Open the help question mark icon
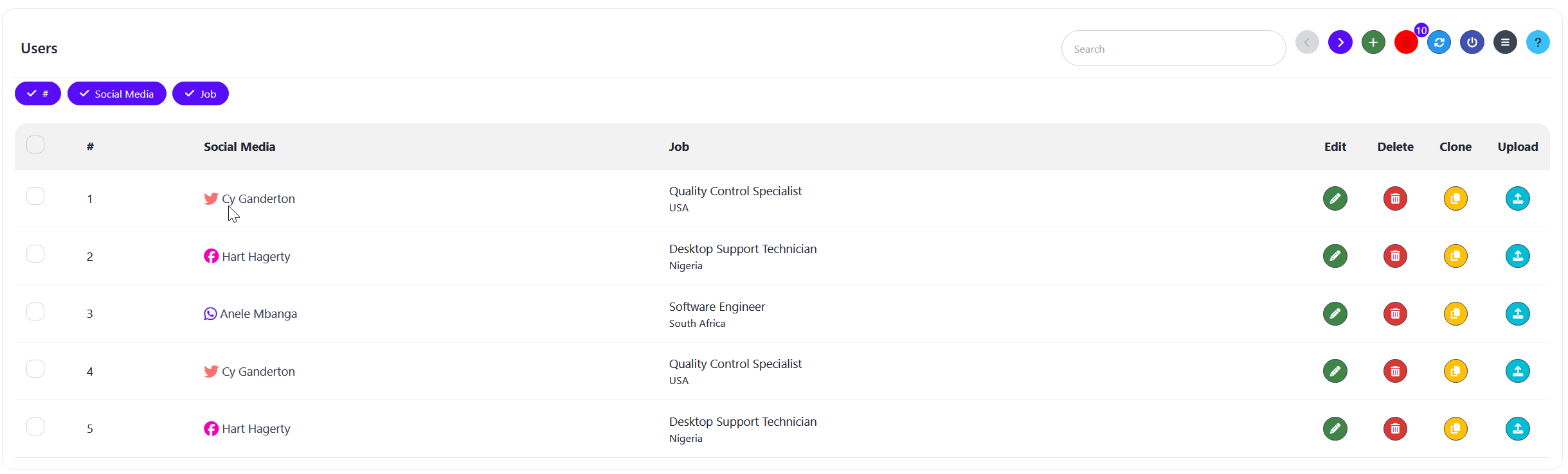1568x474 pixels. [x=1538, y=42]
